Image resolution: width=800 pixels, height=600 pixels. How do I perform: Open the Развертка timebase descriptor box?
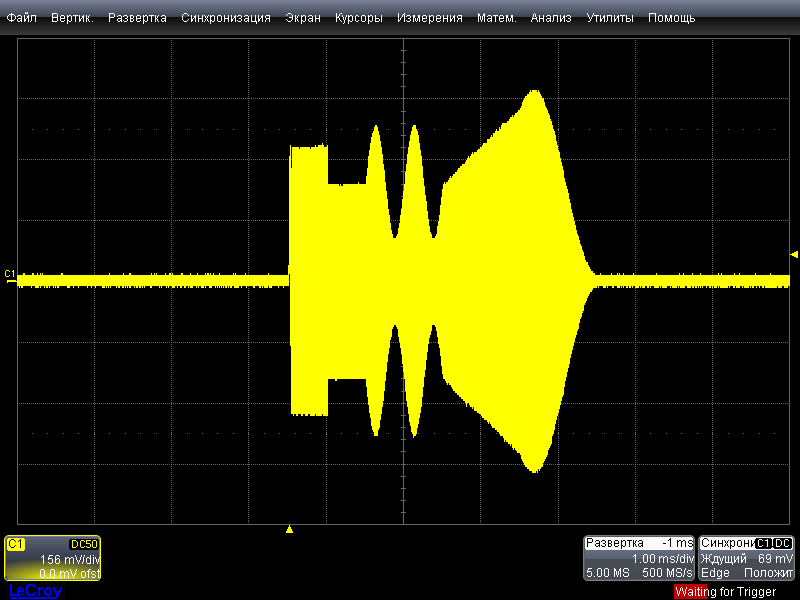coord(639,558)
